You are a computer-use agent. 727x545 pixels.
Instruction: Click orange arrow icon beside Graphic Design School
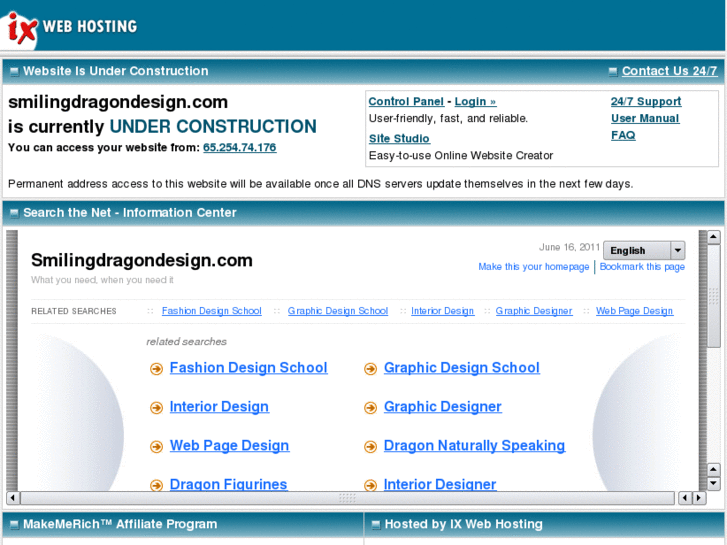click(370, 369)
